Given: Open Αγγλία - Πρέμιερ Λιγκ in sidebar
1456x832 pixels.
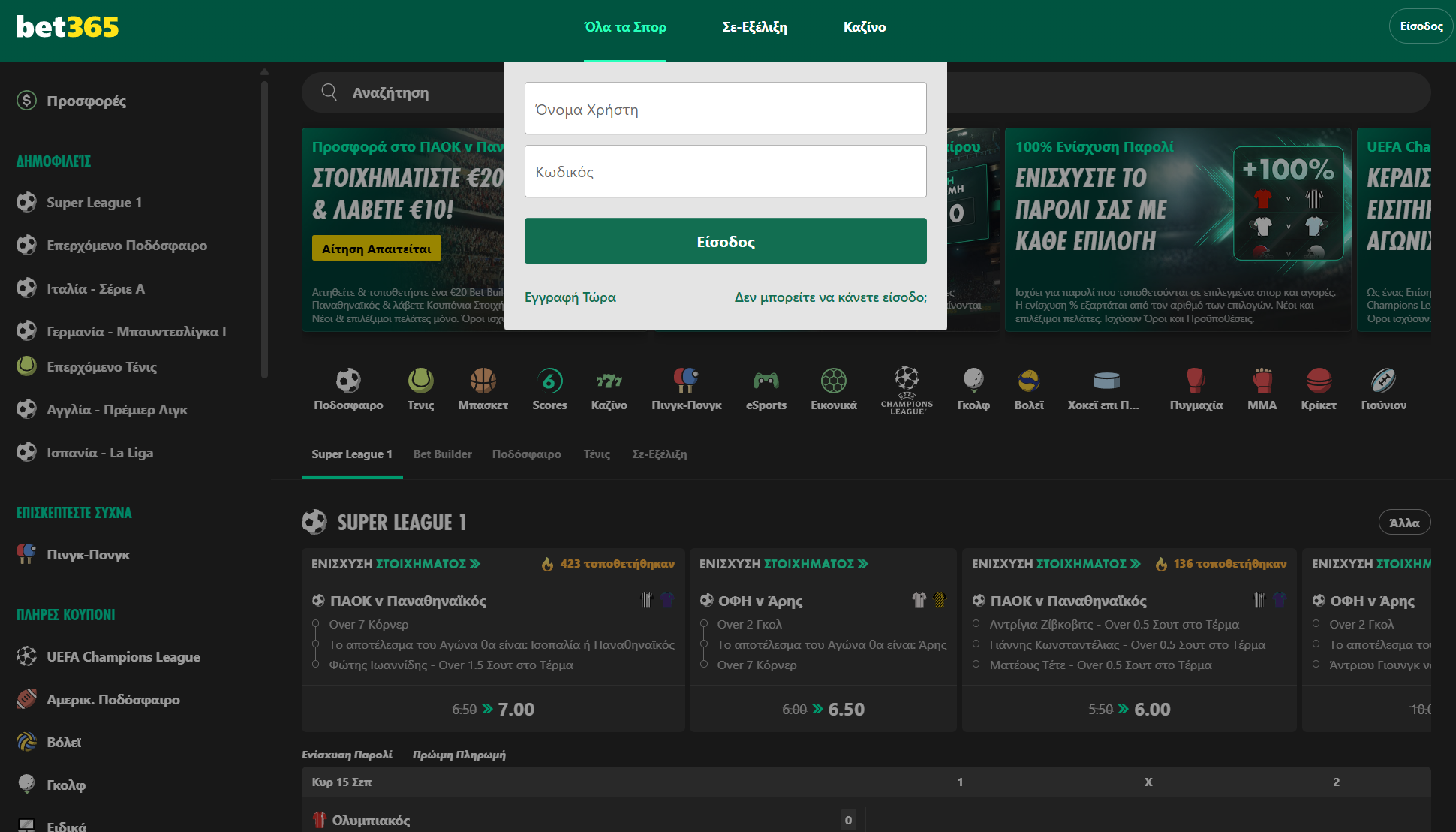Looking at the screenshot, I should coord(116,409).
